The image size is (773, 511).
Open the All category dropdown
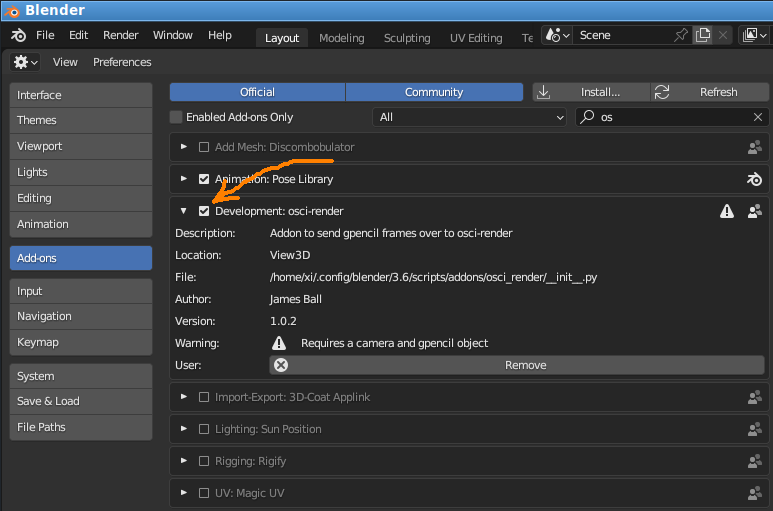click(x=469, y=117)
